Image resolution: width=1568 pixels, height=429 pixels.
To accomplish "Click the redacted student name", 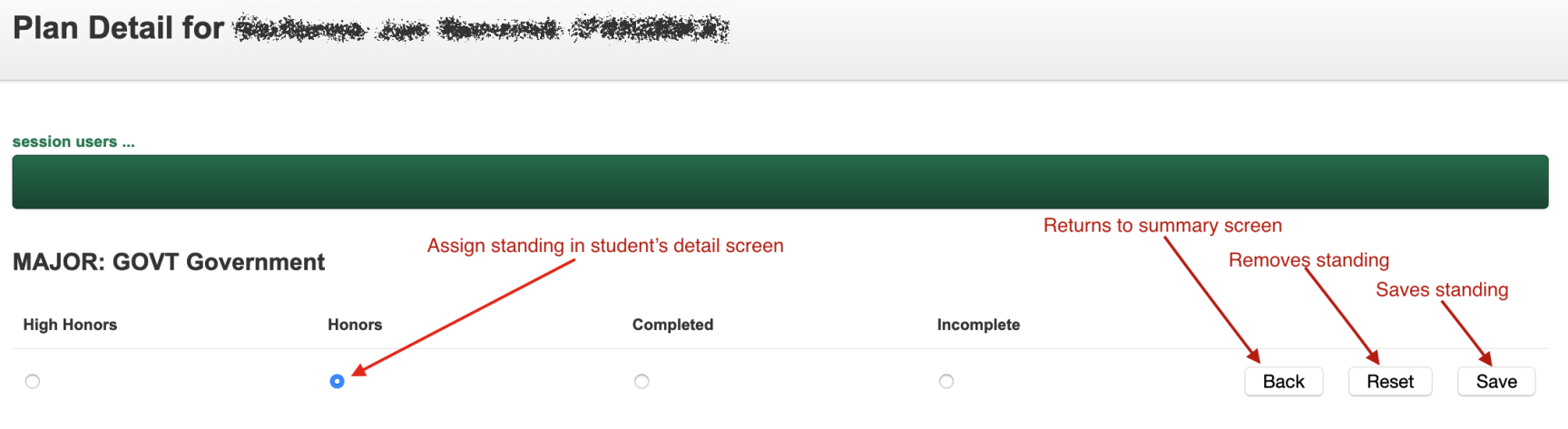I will pos(481,29).
